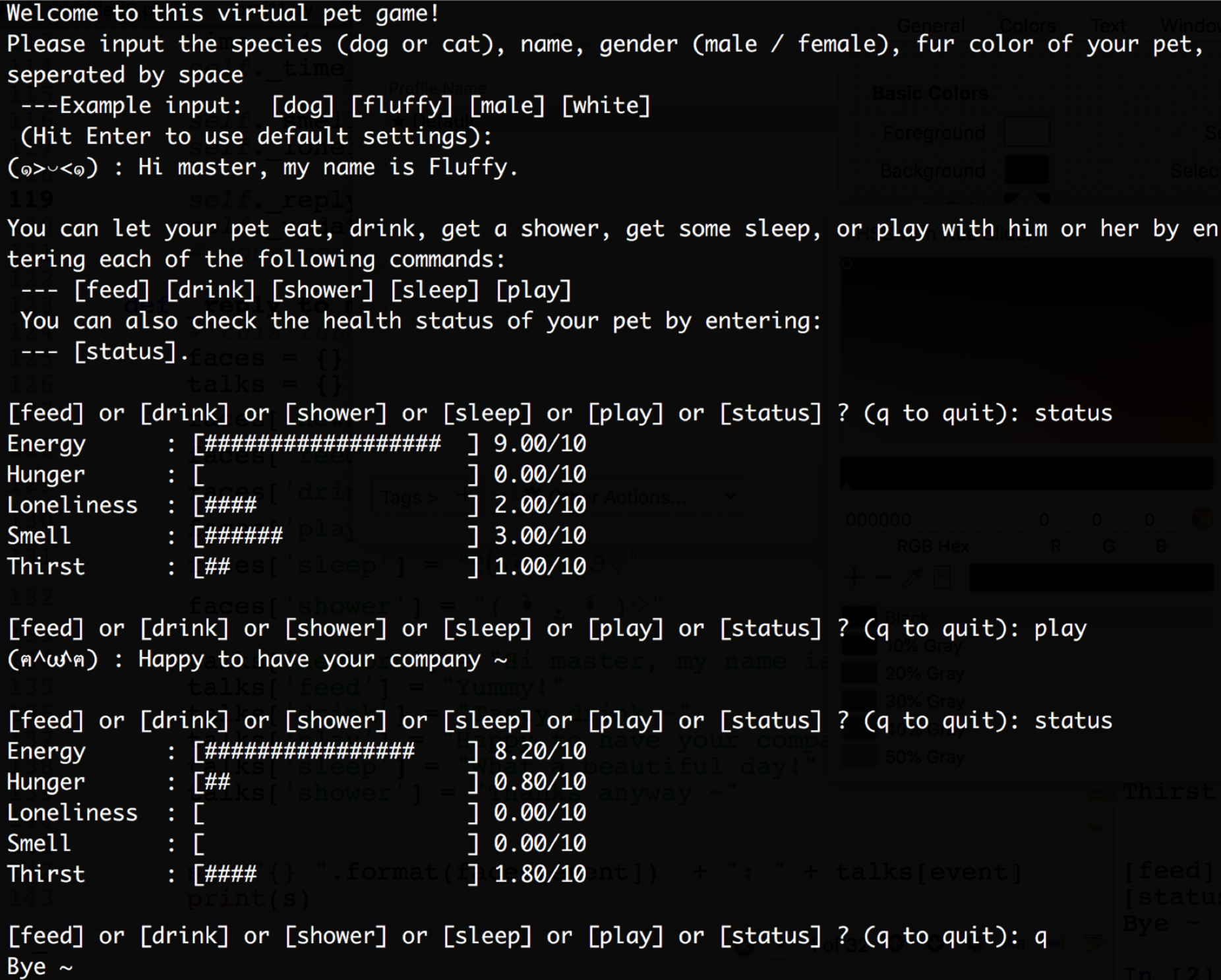
Task: Select the "[male]" example input token
Action: 507,106
